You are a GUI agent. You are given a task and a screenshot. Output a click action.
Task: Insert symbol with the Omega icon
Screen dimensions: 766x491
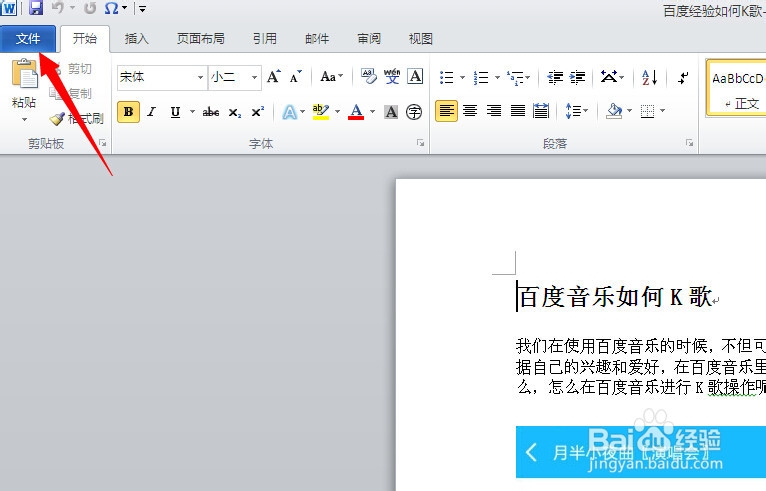tap(112, 8)
